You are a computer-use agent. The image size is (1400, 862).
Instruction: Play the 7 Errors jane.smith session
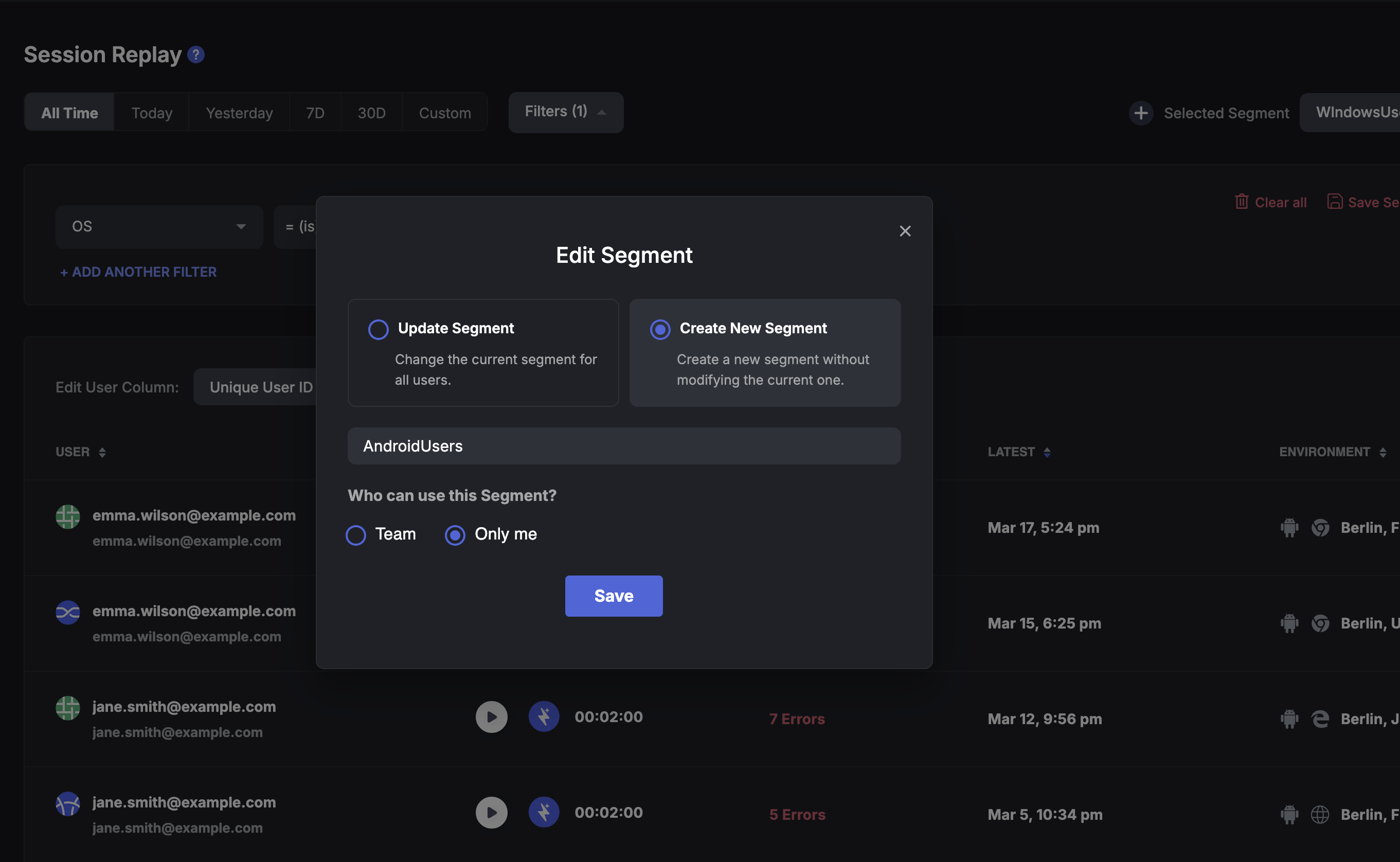(x=491, y=716)
